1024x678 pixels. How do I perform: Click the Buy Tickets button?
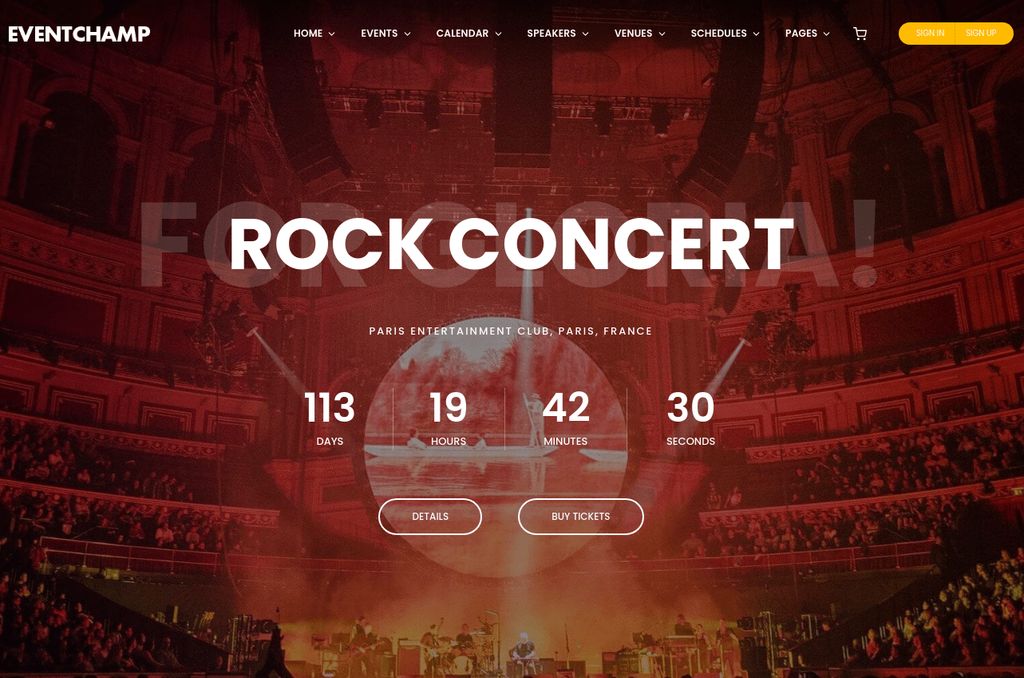tap(581, 517)
